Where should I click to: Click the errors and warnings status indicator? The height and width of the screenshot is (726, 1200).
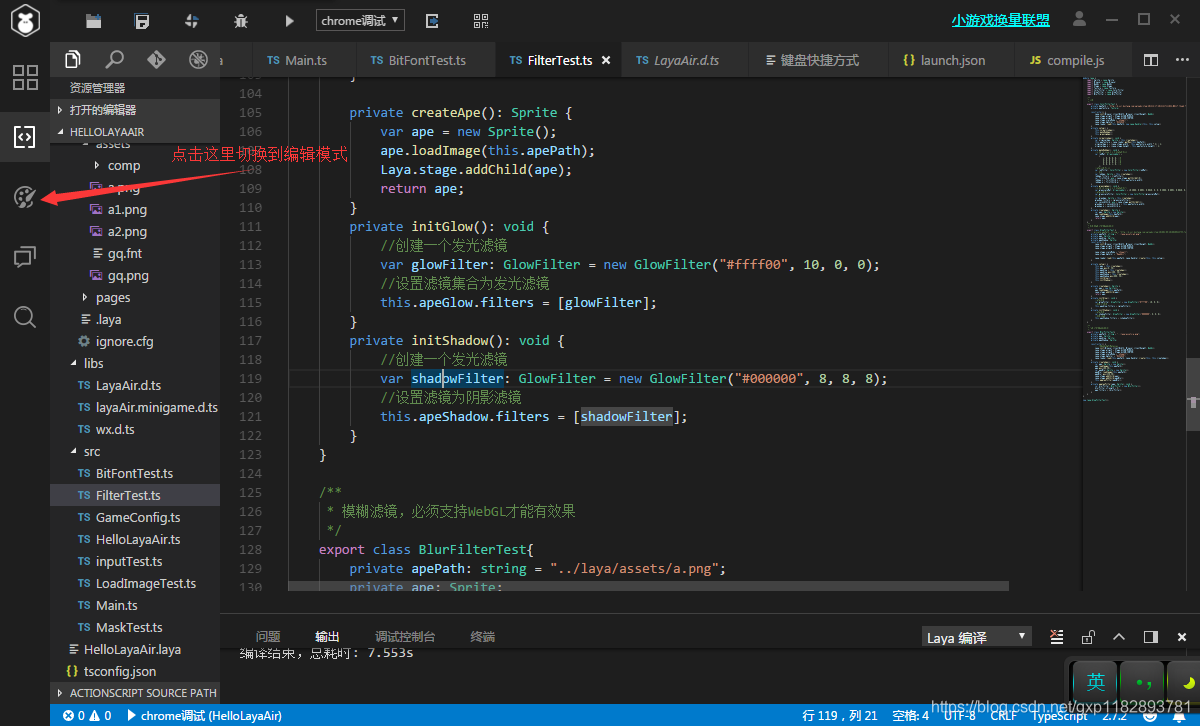click(87, 715)
